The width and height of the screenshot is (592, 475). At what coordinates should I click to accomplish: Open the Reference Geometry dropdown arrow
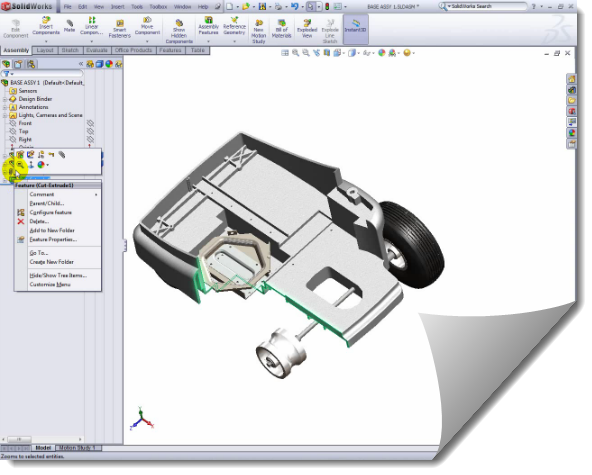coord(234,41)
